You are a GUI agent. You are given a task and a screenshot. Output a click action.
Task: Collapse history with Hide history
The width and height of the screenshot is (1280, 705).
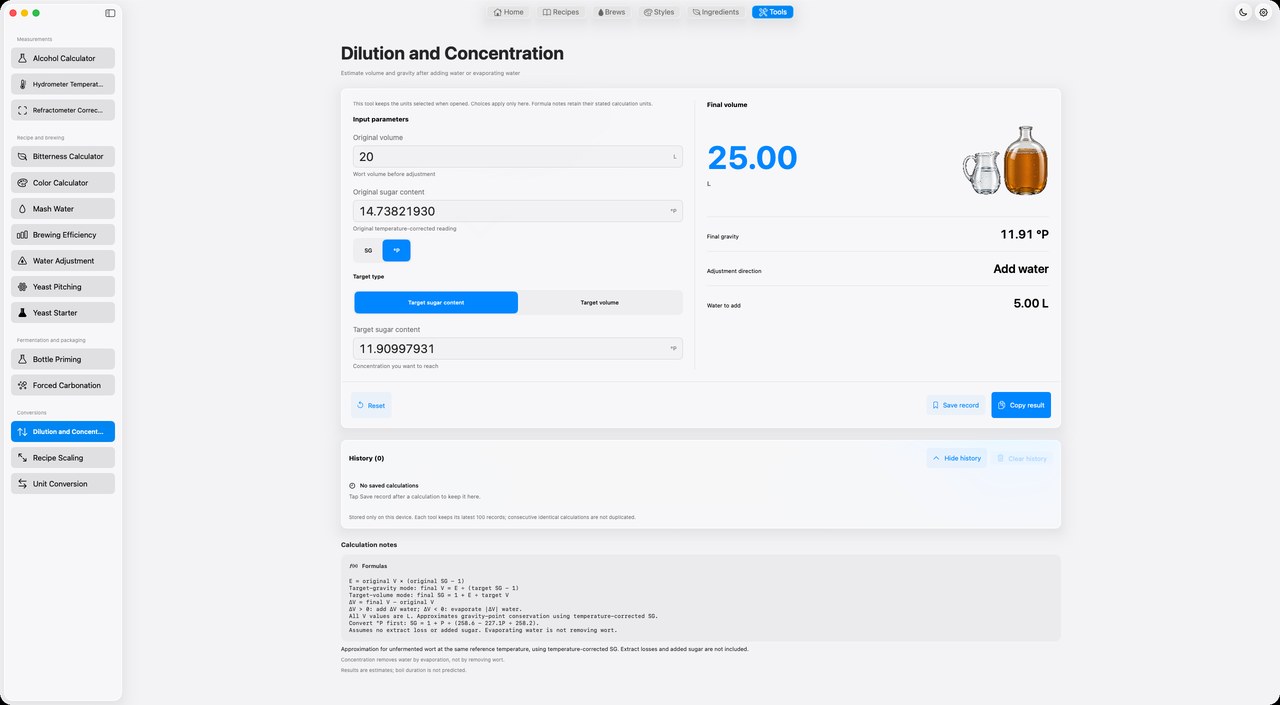957,458
